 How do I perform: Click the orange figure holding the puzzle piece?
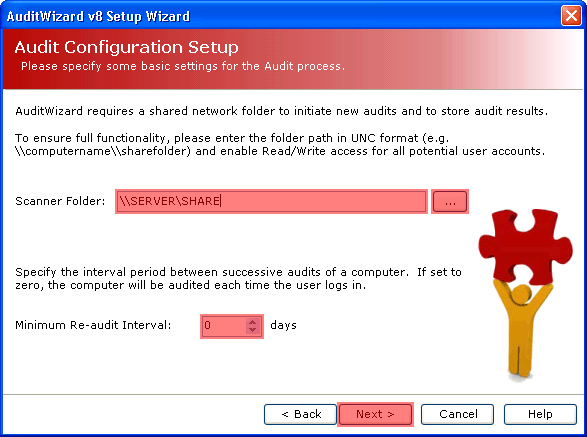click(x=521, y=330)
